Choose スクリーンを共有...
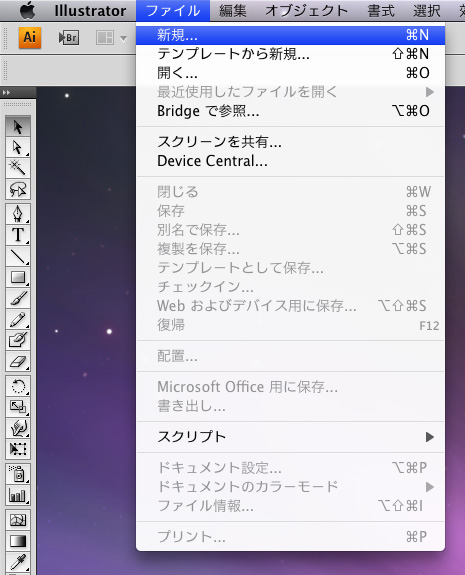465x575 pixels. 290,142
